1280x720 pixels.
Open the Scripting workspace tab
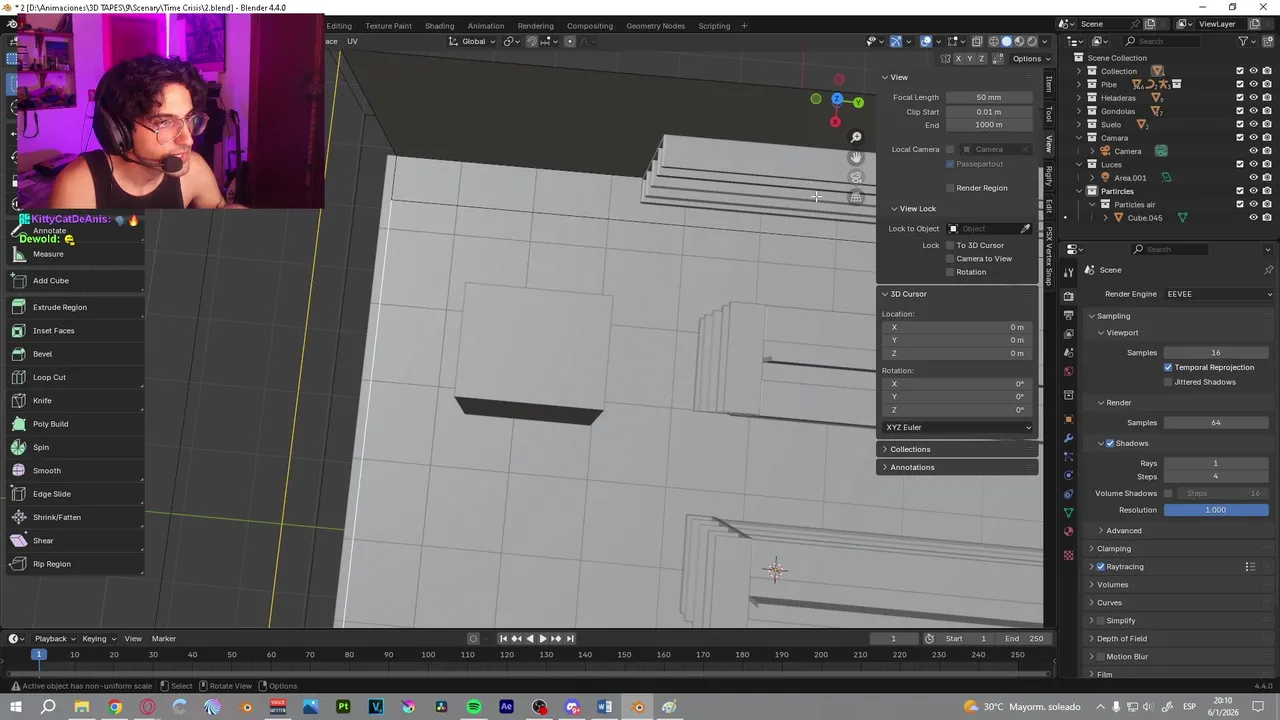pyautogui.click(x=714, y=26)
